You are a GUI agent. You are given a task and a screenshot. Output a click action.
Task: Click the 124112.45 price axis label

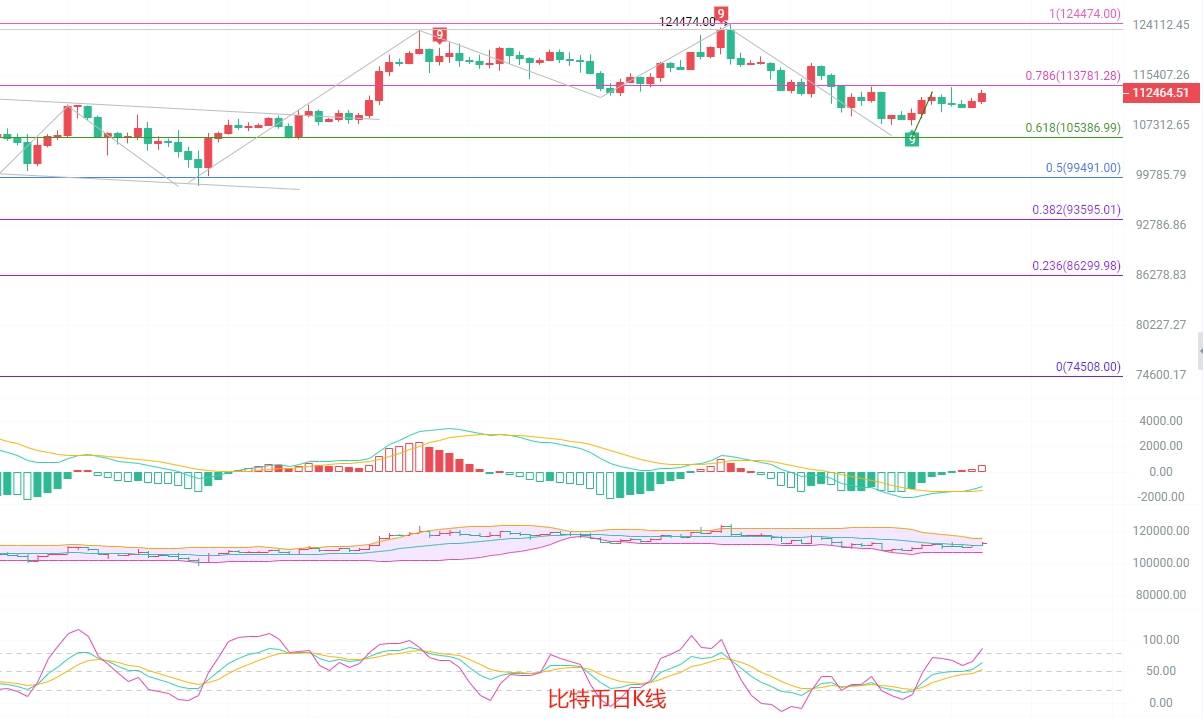coord(1159,25)
